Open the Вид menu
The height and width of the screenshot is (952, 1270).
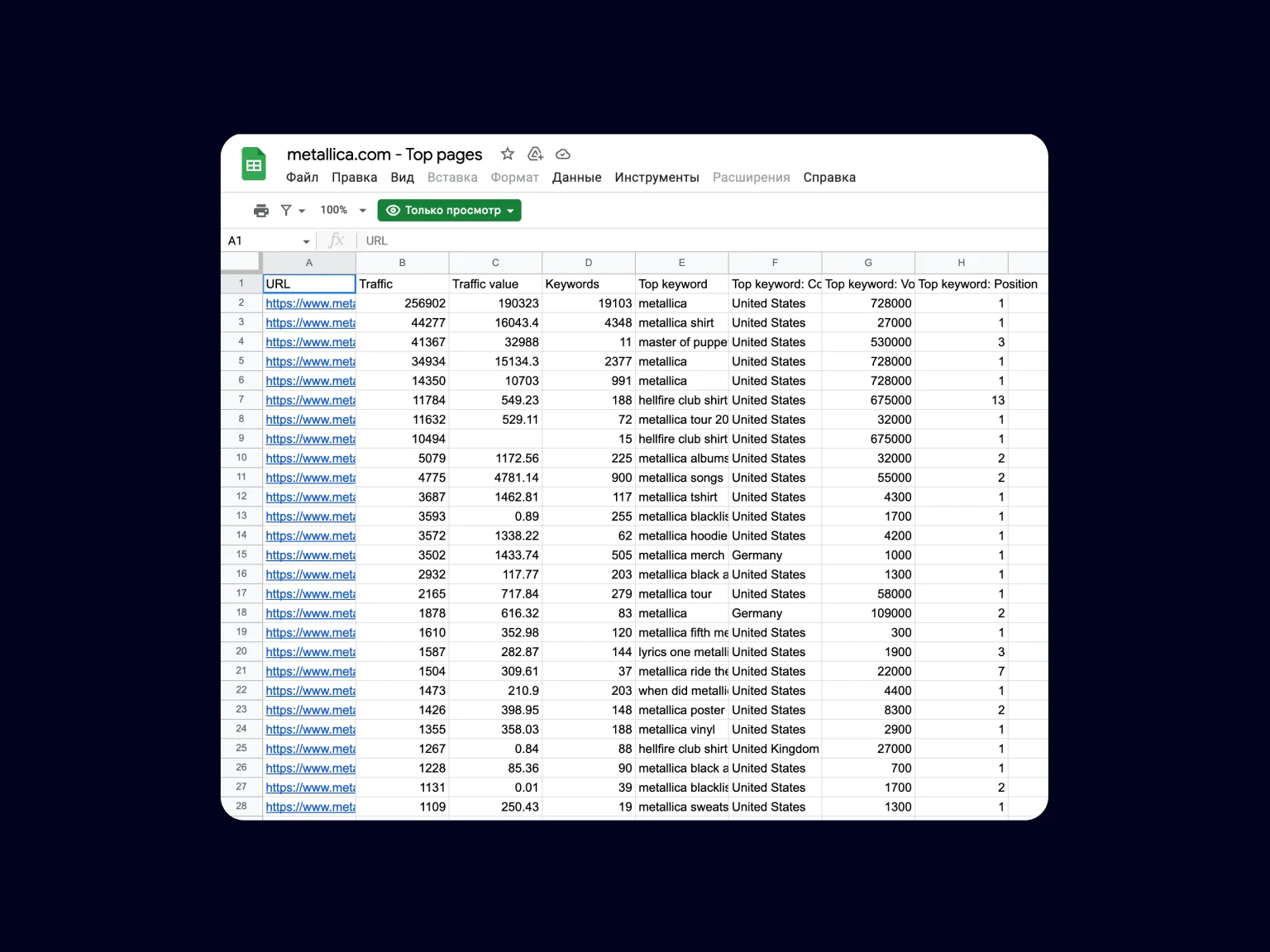pyautogui.click(x=402, y=178)
